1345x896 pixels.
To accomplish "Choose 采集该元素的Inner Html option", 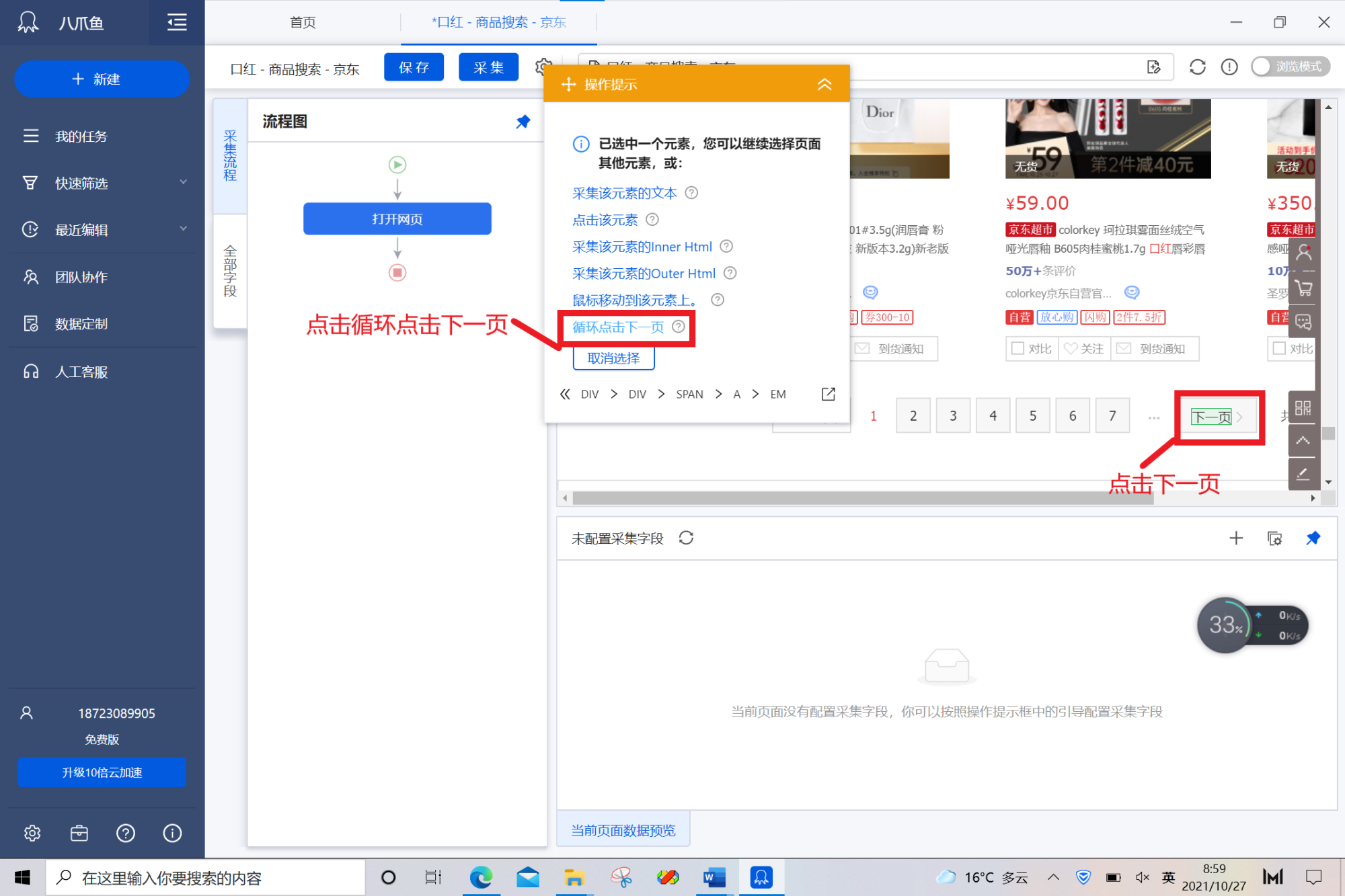I will coord(642,247).
